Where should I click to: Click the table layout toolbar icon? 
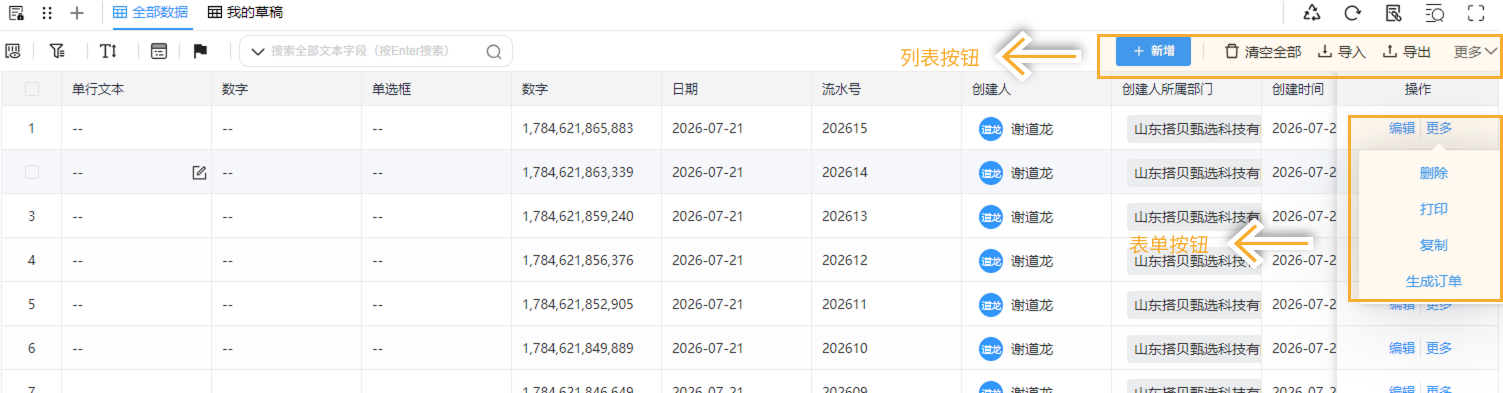point(158,51)
